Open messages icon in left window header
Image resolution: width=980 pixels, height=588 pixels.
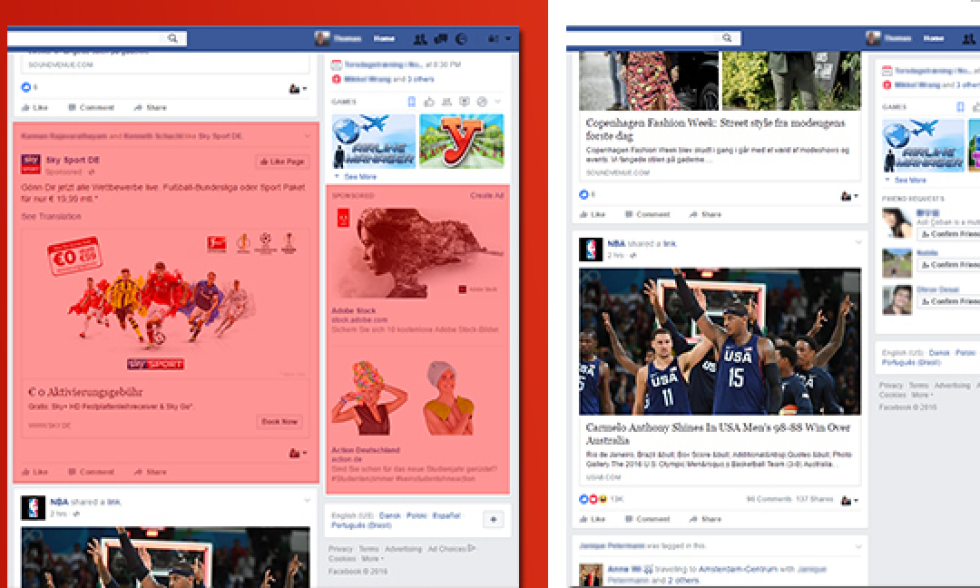point(441,39)
